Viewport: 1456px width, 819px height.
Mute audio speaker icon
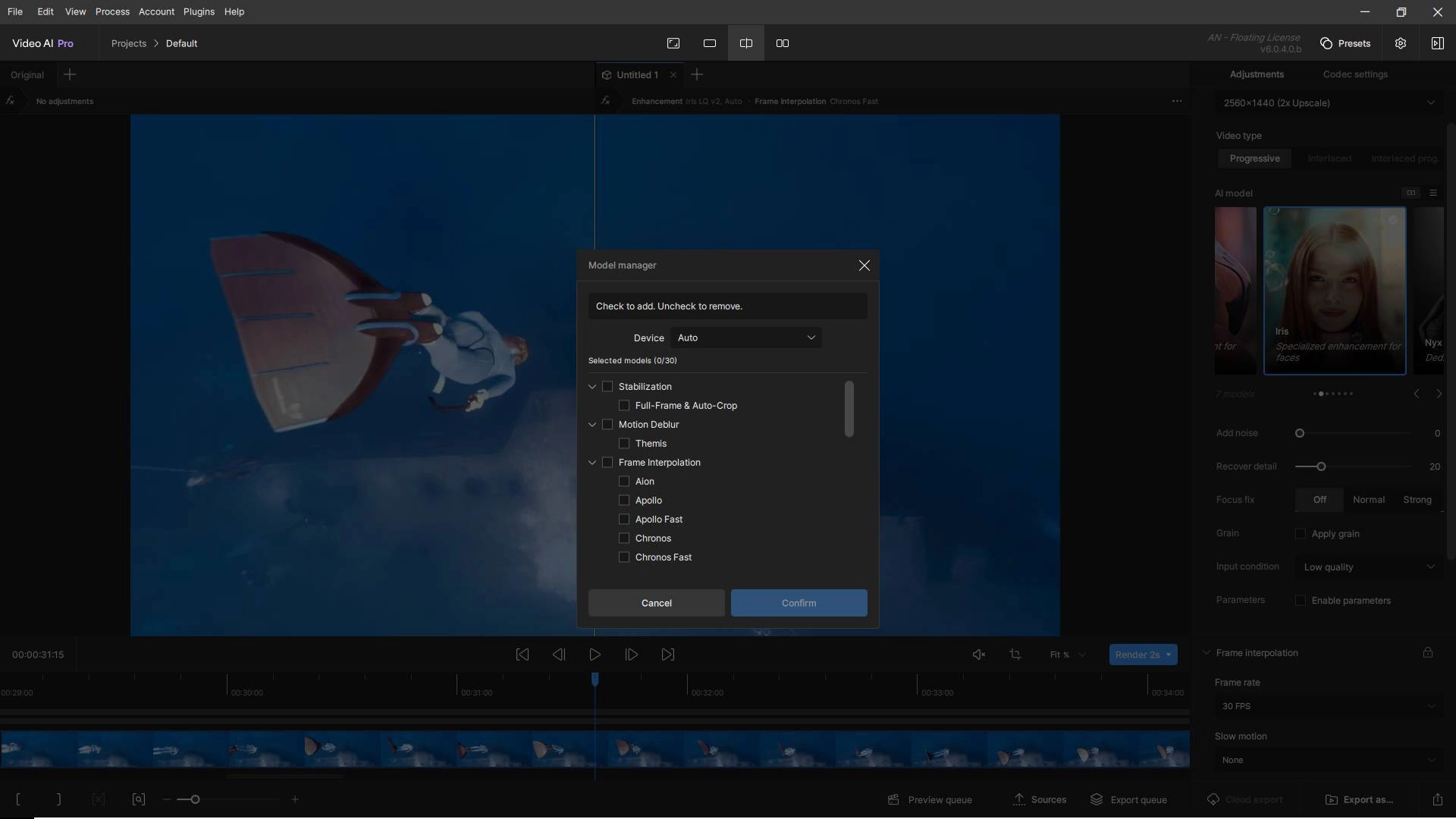pos(979,654)
